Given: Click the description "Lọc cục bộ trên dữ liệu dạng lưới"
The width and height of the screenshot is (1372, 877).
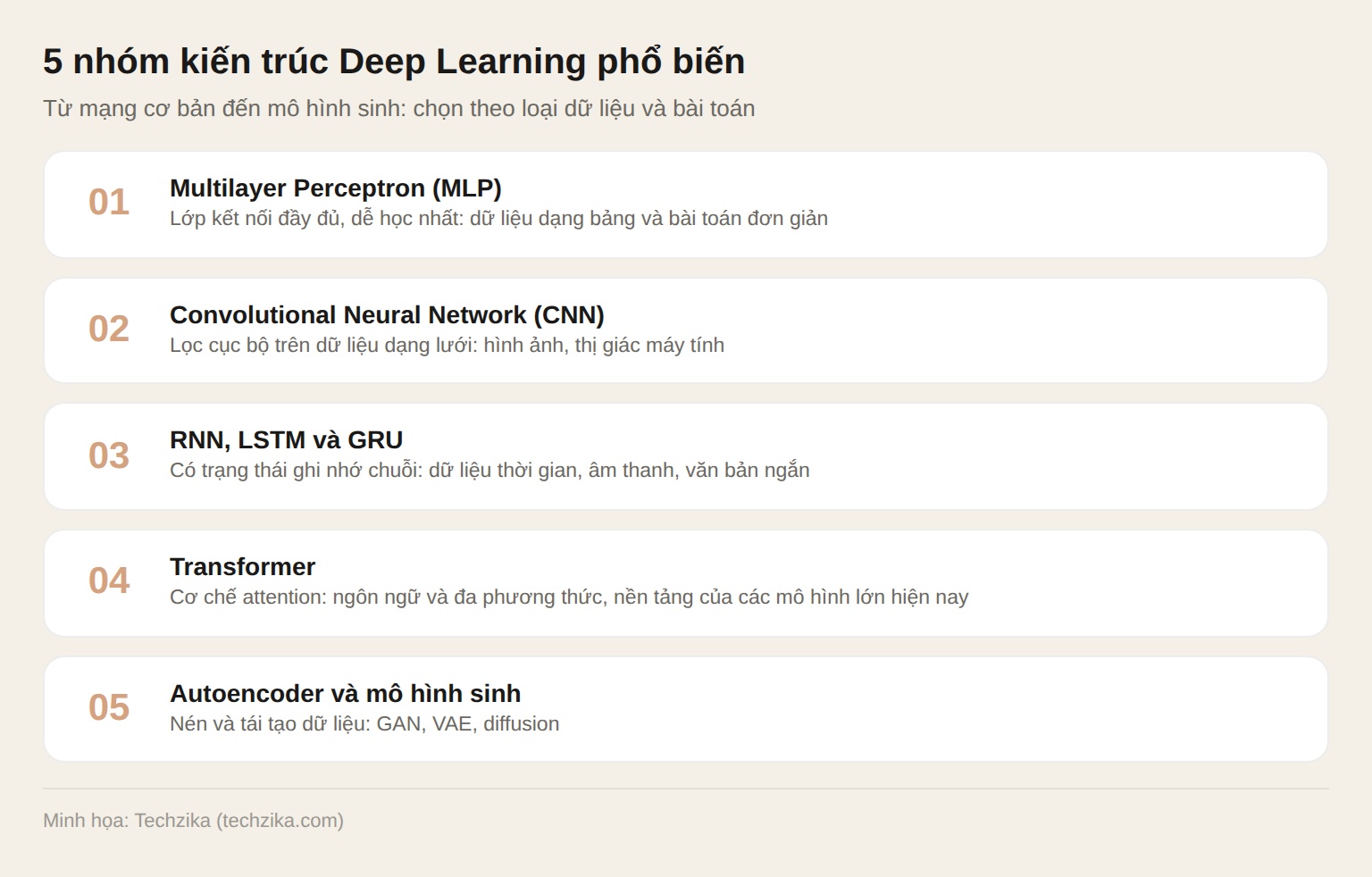Looking at the screenshot, I should tap(447, 346).
